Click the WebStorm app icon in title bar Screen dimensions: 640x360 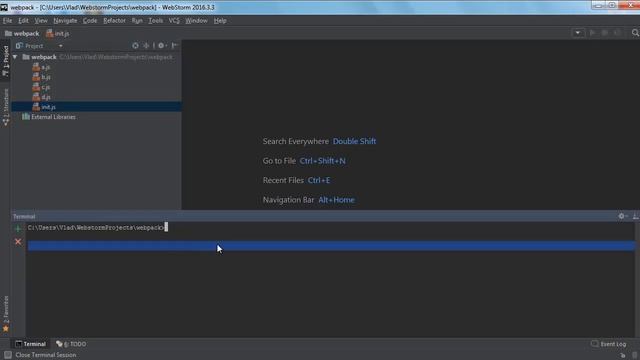pos(4,7)
